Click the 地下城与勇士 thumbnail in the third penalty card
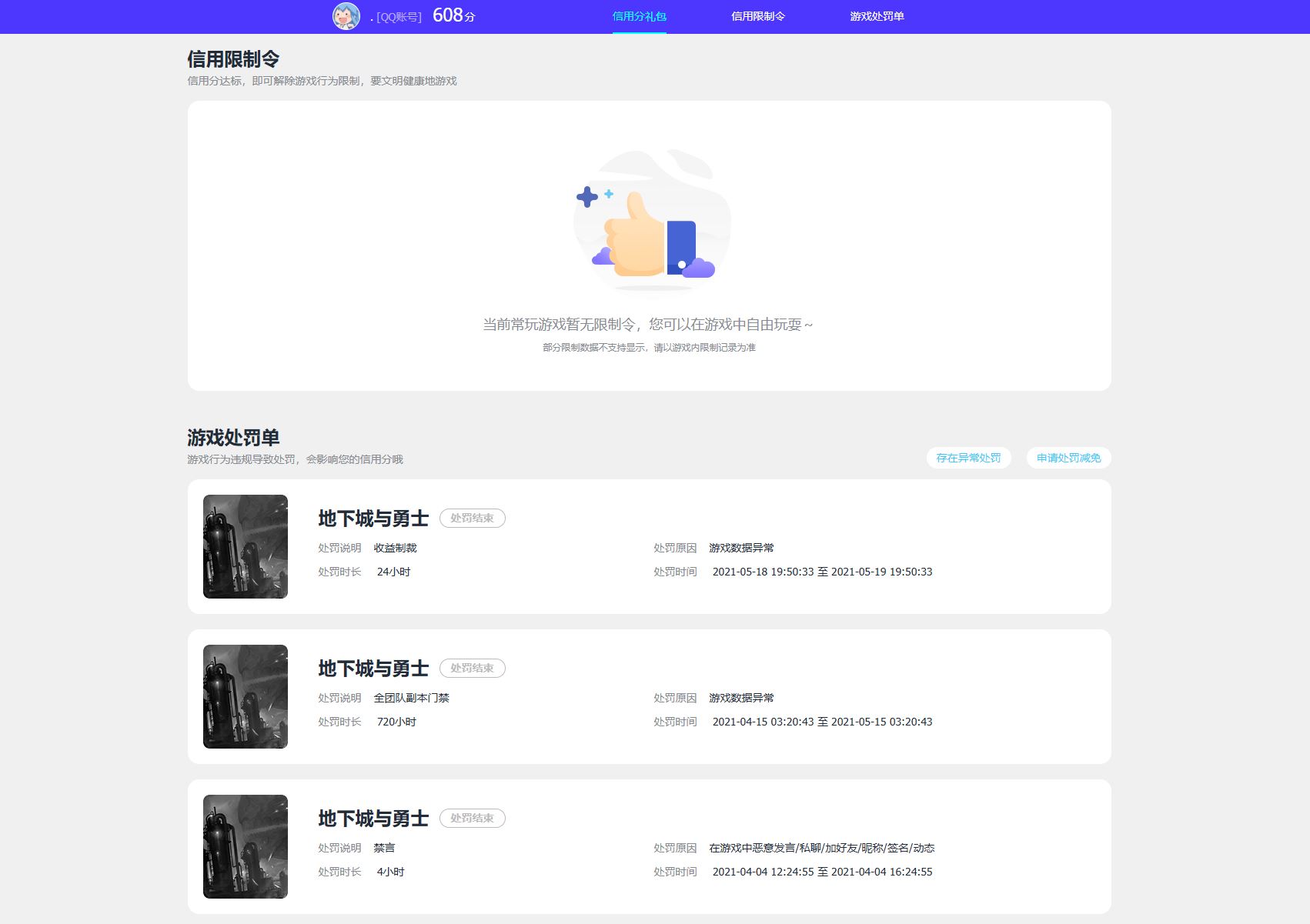Image resolution: width=1310 pixels, height=924 pixels. coord(245,846)
